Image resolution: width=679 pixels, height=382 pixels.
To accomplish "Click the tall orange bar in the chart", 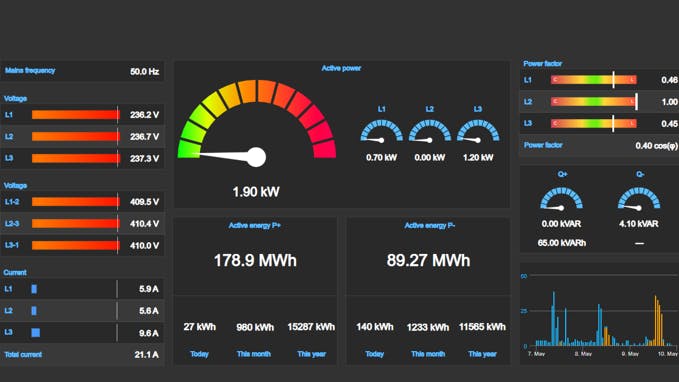I will 656,320.
